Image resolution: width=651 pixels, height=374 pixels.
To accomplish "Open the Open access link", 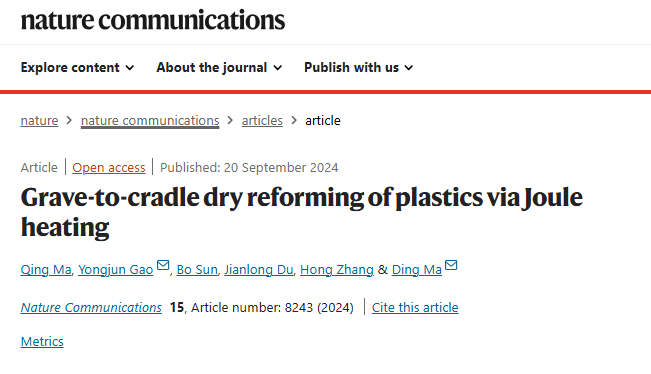I will click(109, 167).
